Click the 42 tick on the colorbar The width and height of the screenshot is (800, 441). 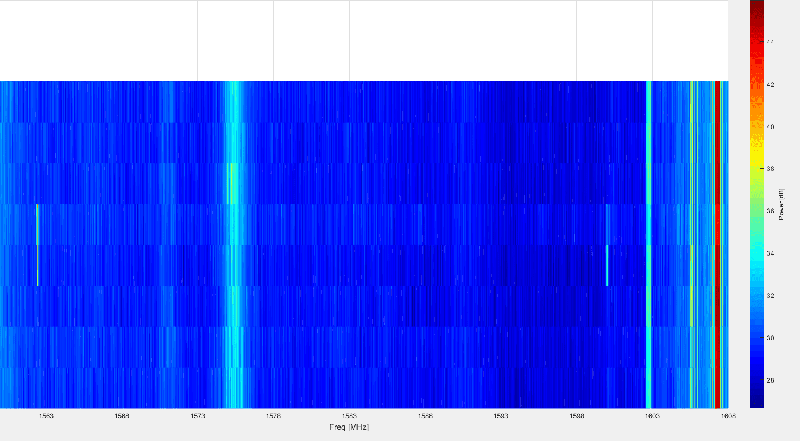[x=770, y=85]
